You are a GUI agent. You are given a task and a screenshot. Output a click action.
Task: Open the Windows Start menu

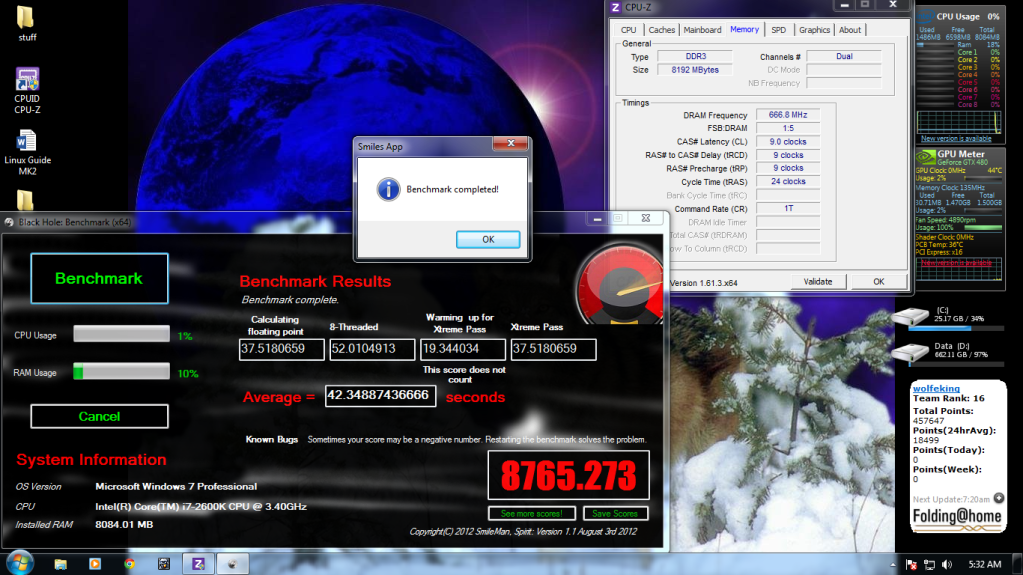tap(20, 563)
